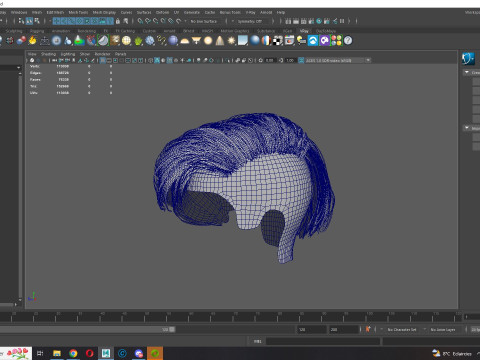Click the four colored dots shelf icon
The width and height of the screenshot is (480, 360).
336,41
